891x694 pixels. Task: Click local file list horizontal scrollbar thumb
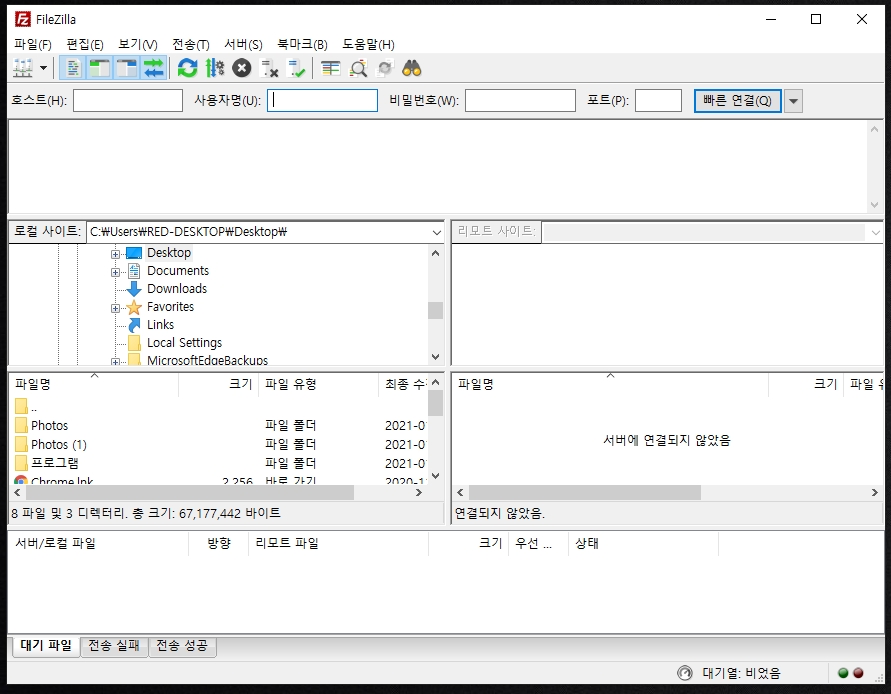pyautogui.click(x=188, y=492)
